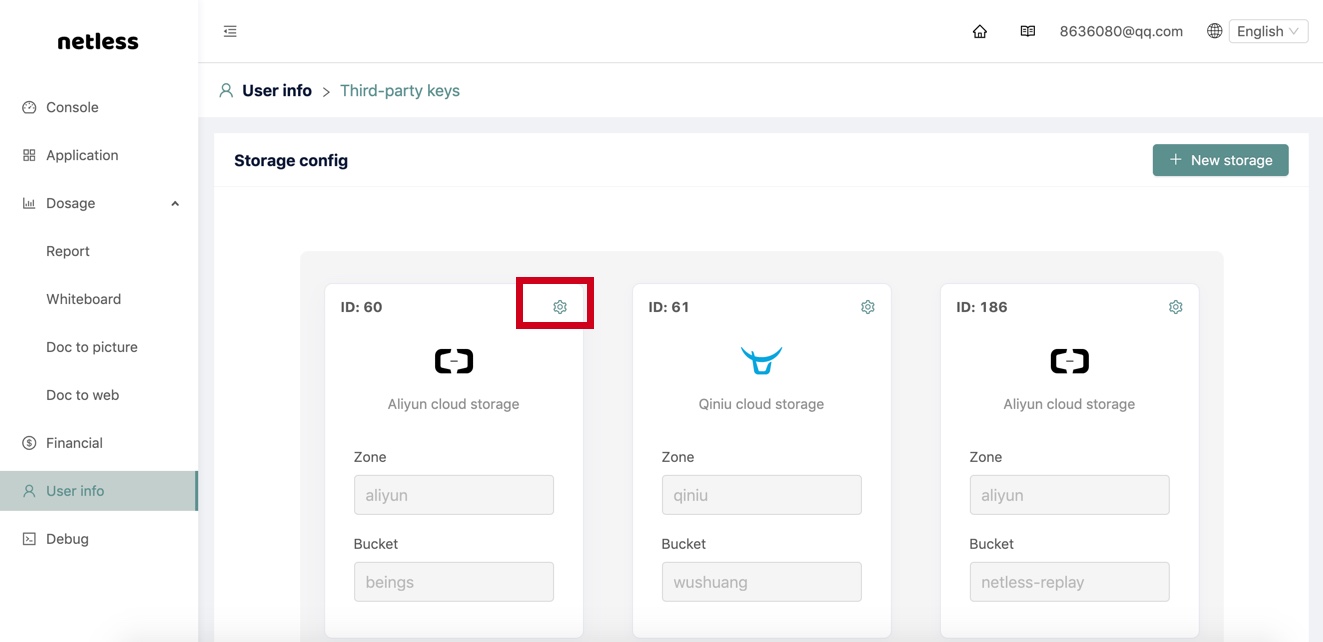Click the User info breadcrumb link

tap(277, 90)
